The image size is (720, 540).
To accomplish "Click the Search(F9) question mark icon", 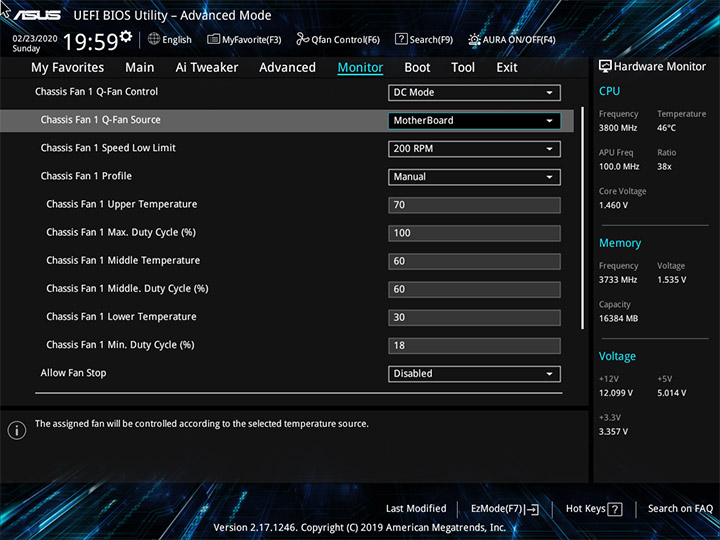I will pos(401,39).
